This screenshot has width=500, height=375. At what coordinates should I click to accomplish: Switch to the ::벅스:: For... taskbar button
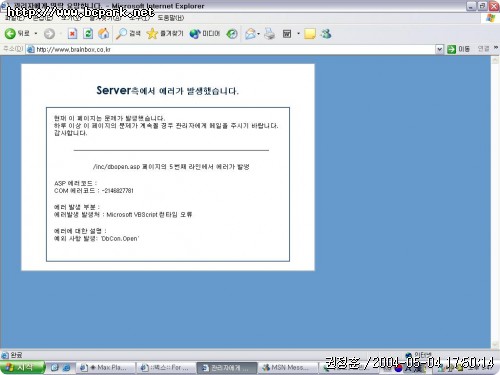[x=166, y=368]
